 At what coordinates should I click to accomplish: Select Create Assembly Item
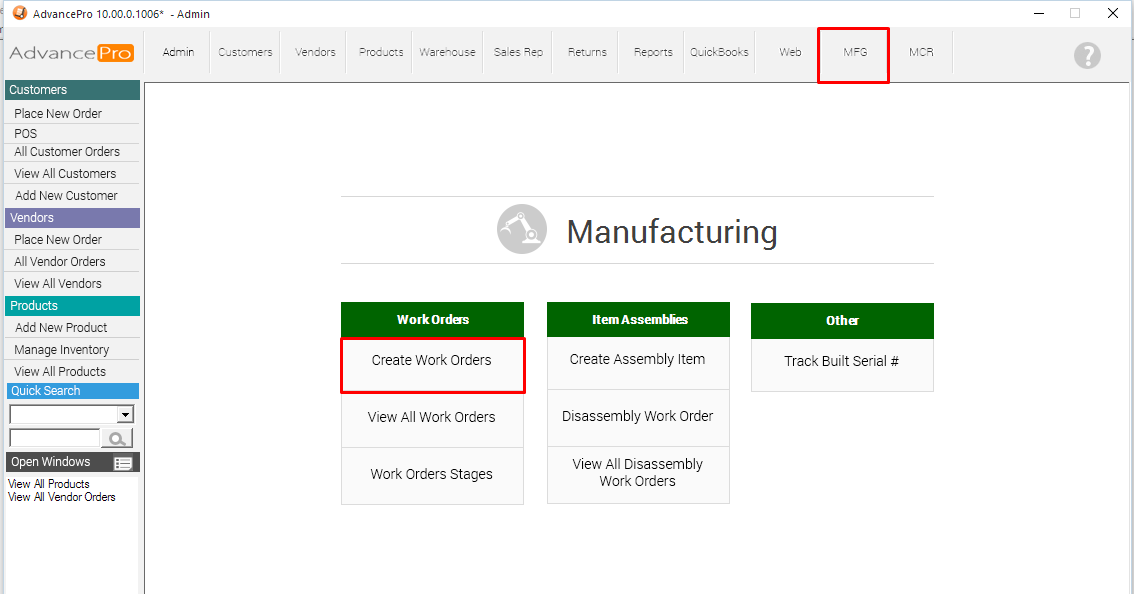(x=637, y=360)
